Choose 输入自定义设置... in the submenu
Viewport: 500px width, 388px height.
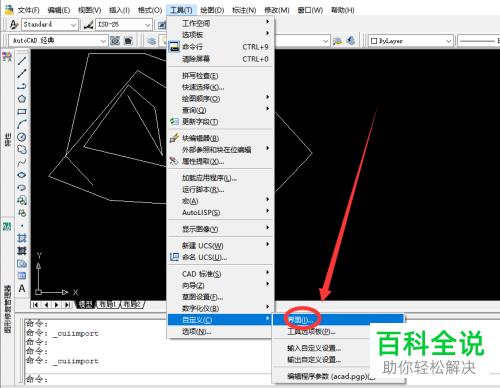pos(338,348)
